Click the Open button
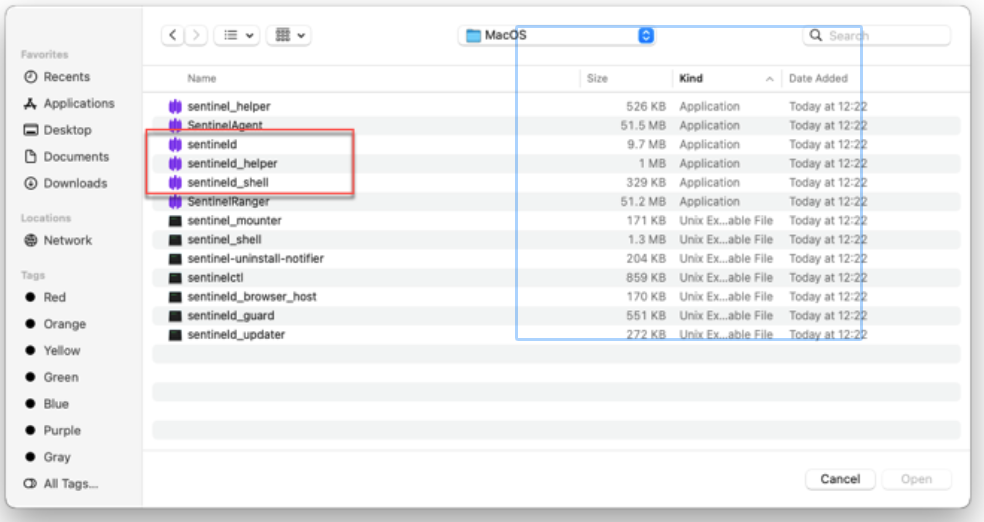The image size is (984, 522). tap(916, 479)
